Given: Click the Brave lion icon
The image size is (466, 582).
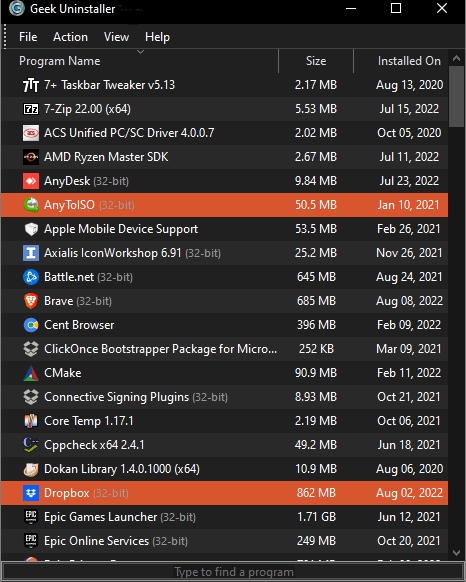Looking at the screenshot, I should tap(31, 301).
